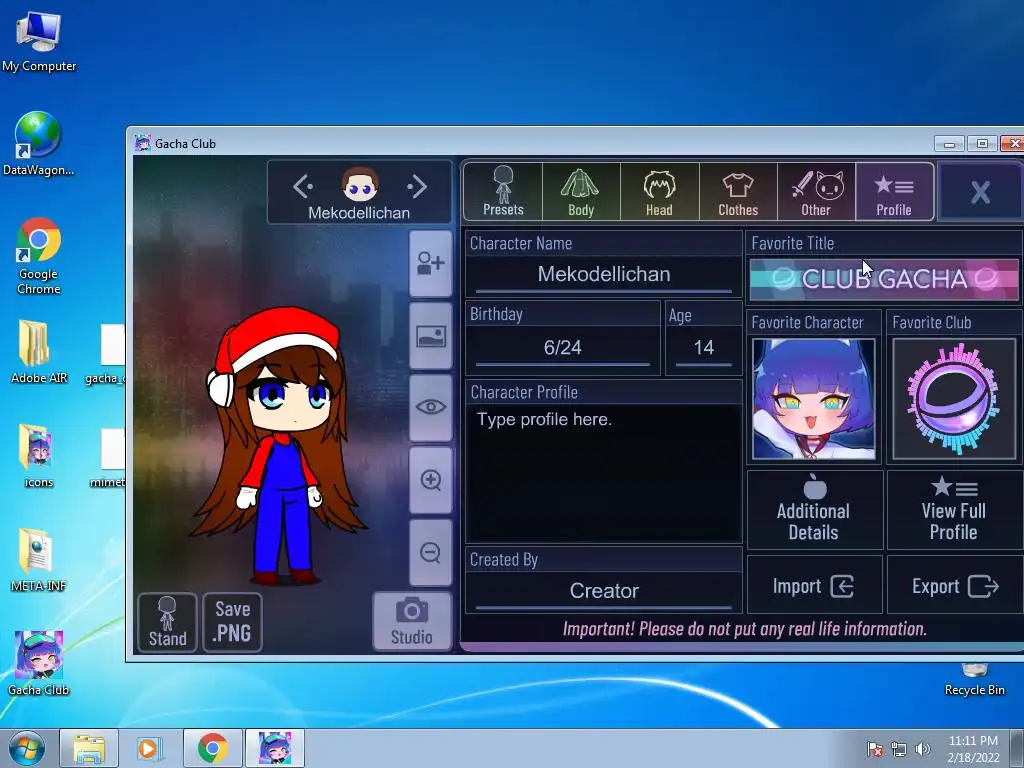Edit the Character Name field
Viewport: 1024px width, 768px height.
(x=603, y=274)
